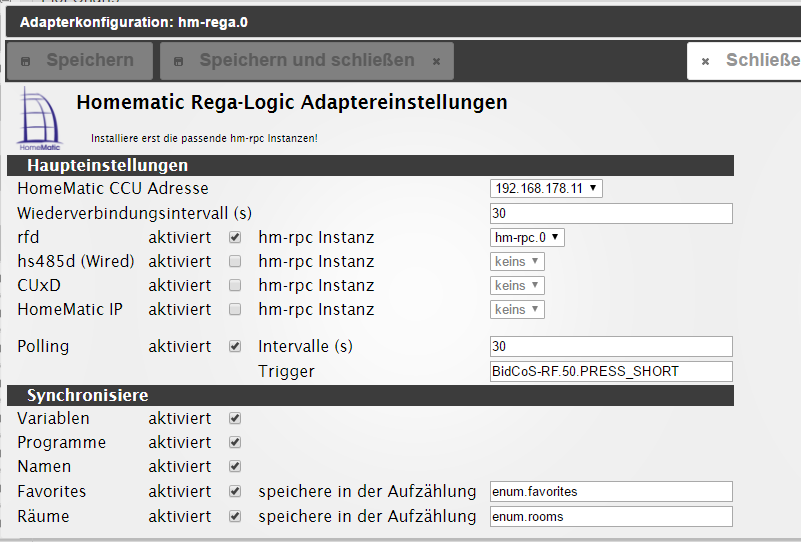
Task: Open the HomeMatic CCU Adresse dropdown
Action: (x=546, y=188)
